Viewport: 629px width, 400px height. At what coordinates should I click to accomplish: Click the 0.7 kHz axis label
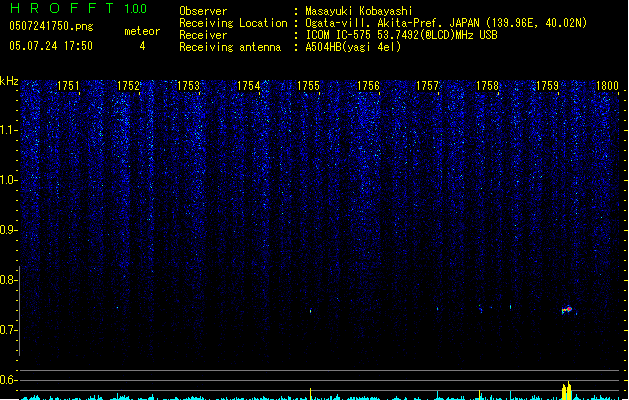[8, 330]
